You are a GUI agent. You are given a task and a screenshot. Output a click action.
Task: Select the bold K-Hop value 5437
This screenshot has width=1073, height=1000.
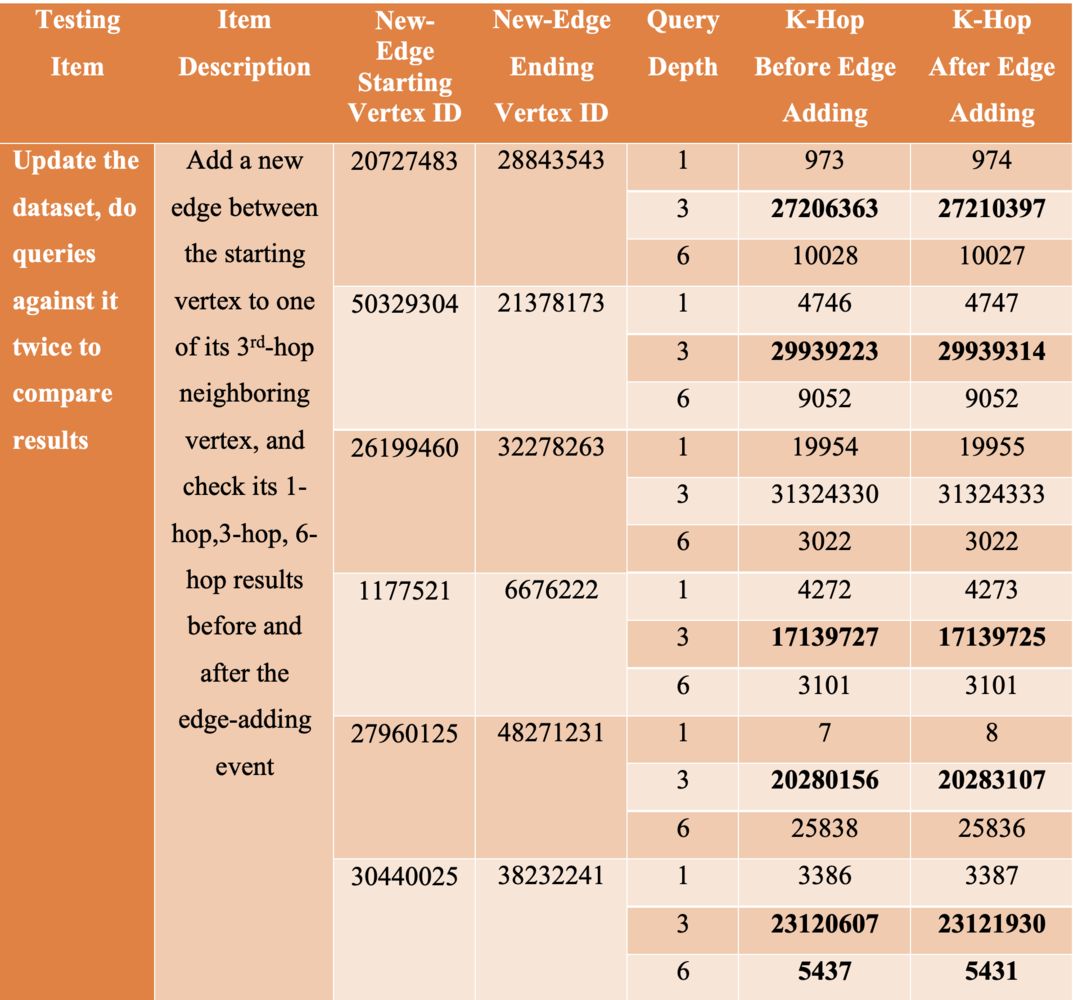pos(824,971)
